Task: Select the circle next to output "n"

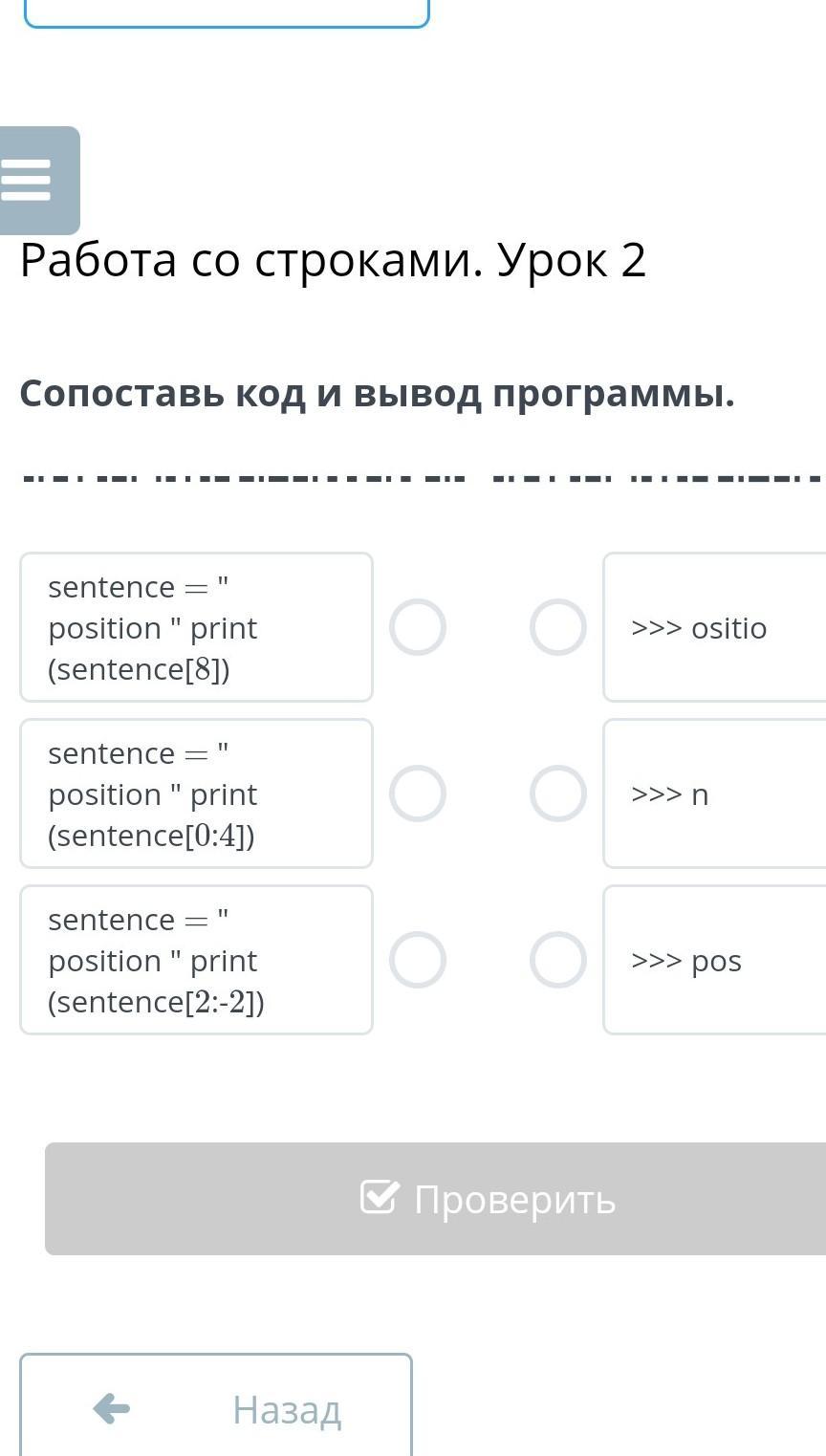Action: click(x=558, y=793)
